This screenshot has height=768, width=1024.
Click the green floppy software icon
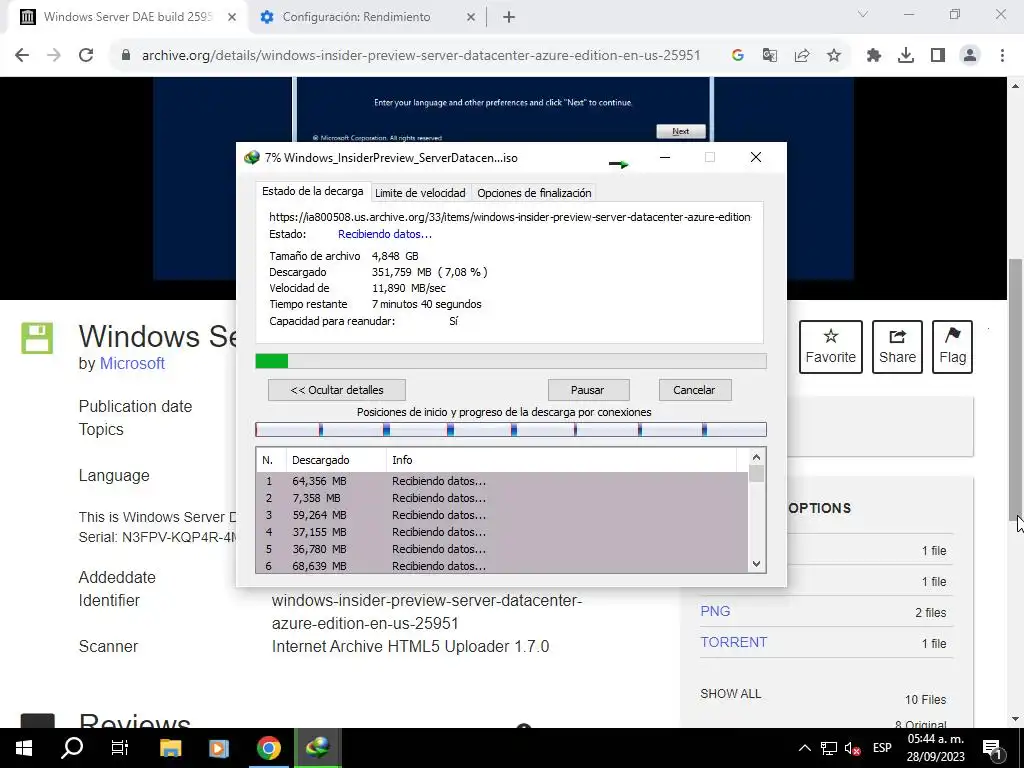click(x=37, y=338)
